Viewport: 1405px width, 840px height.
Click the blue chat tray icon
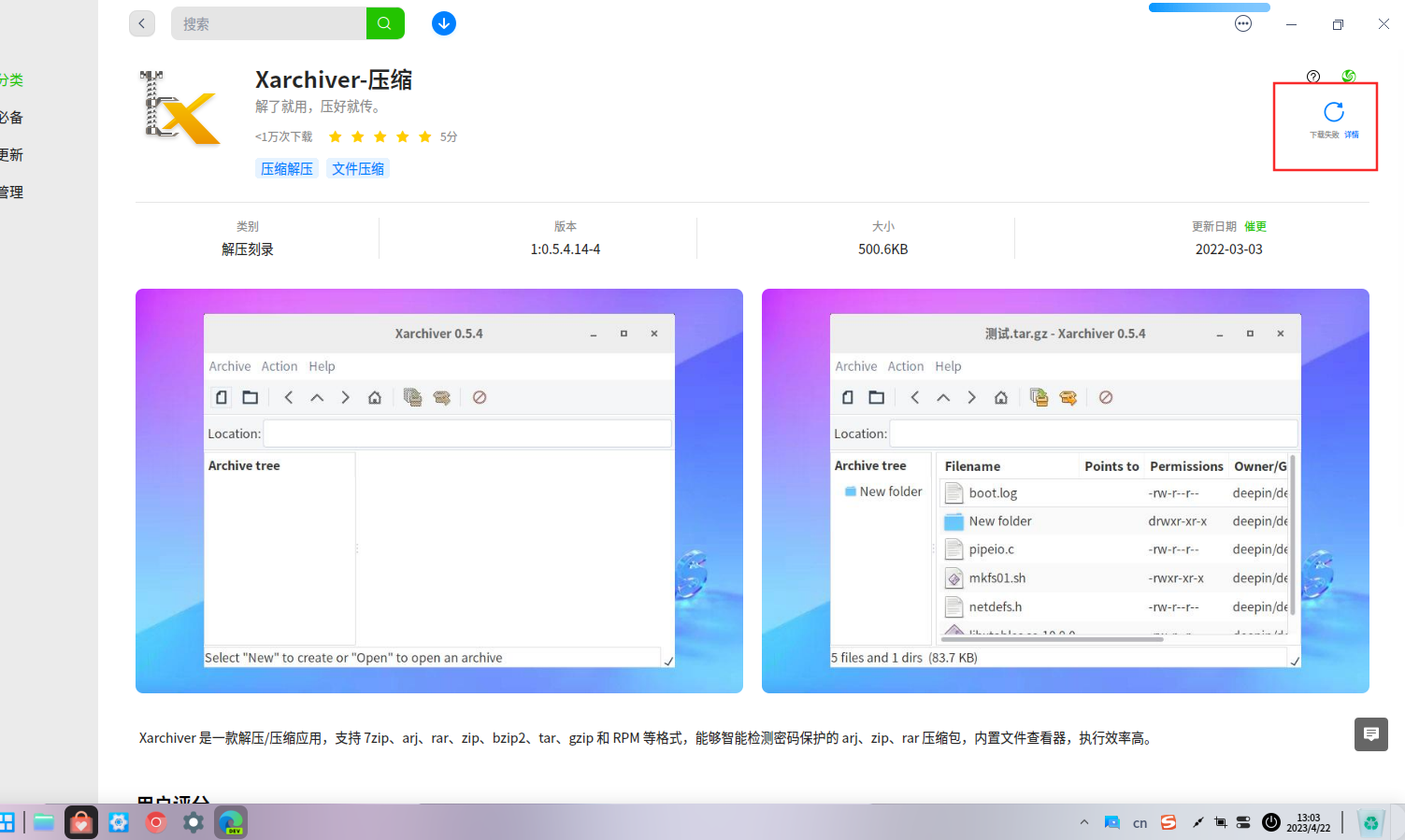pos(1112,822)
